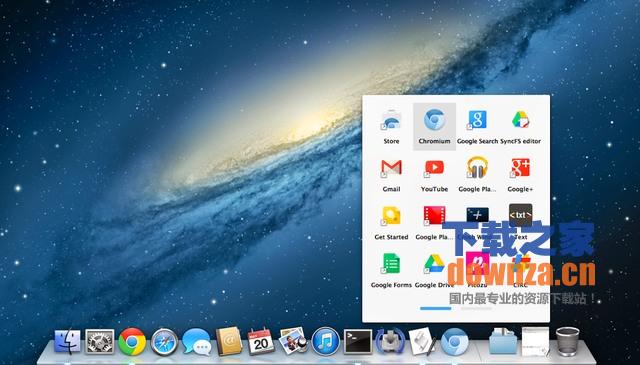Open the script editor icon in Dock

point(422,341)
